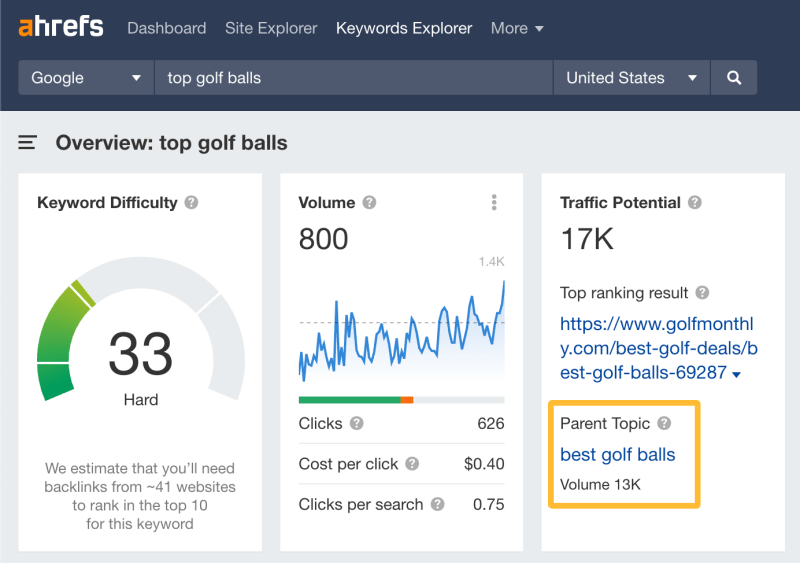Expand the top ranking URL dropdown arrow
Viewport: 800px width, 563px height.
737,375
